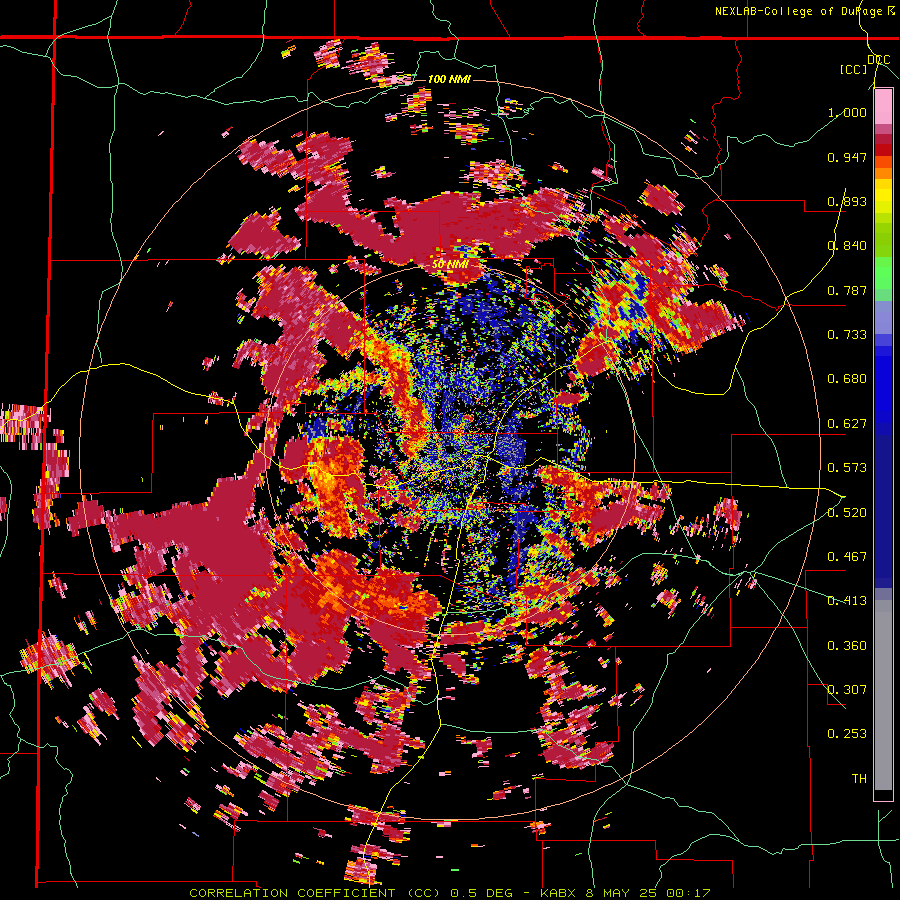This screenshot has height=900, width=900.
Task: Click the [CC] legend title
Action: pos(854,69)
